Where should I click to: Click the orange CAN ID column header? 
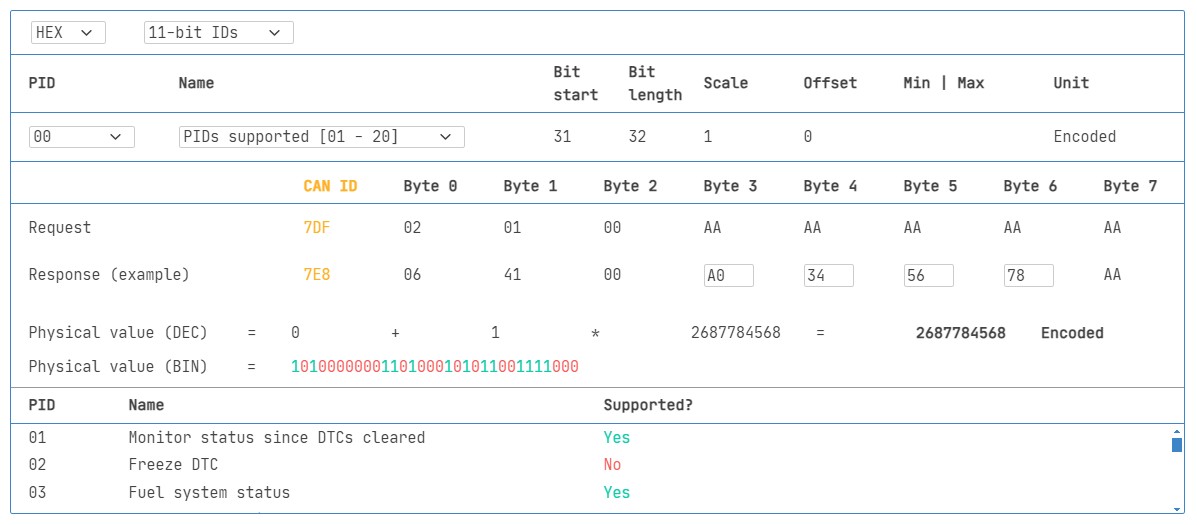tap(331, 185)
